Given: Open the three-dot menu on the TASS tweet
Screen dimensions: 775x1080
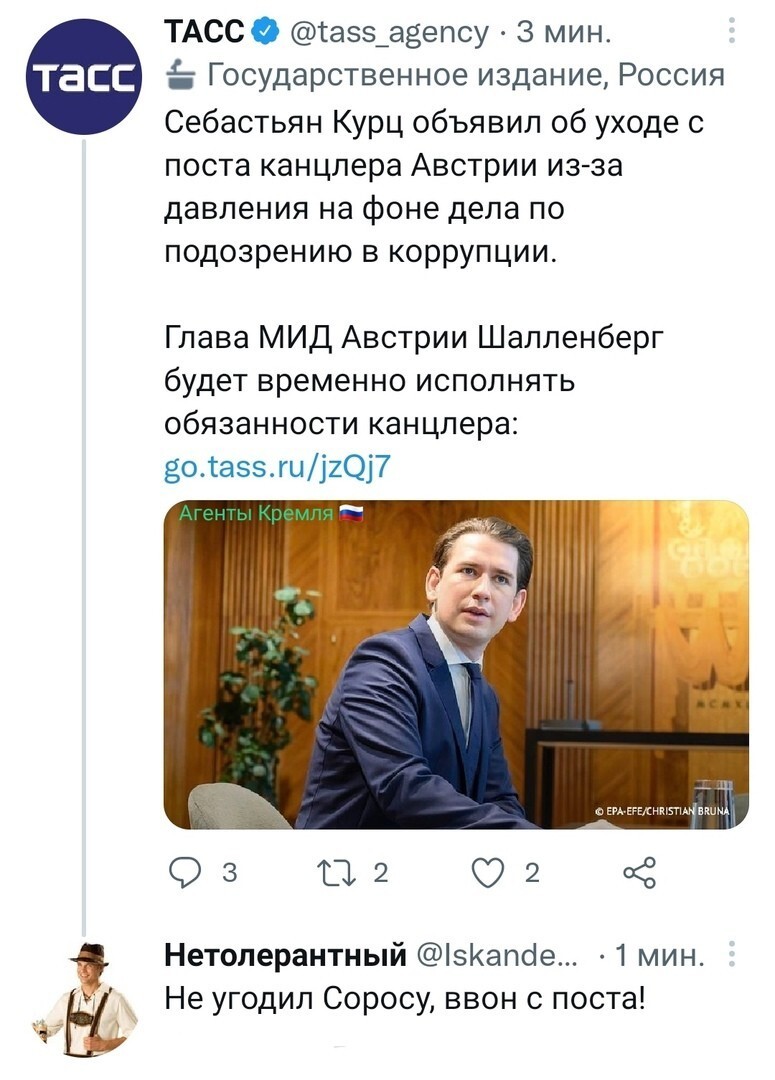Looking at the screenshot, I should [x=732, y=31].
